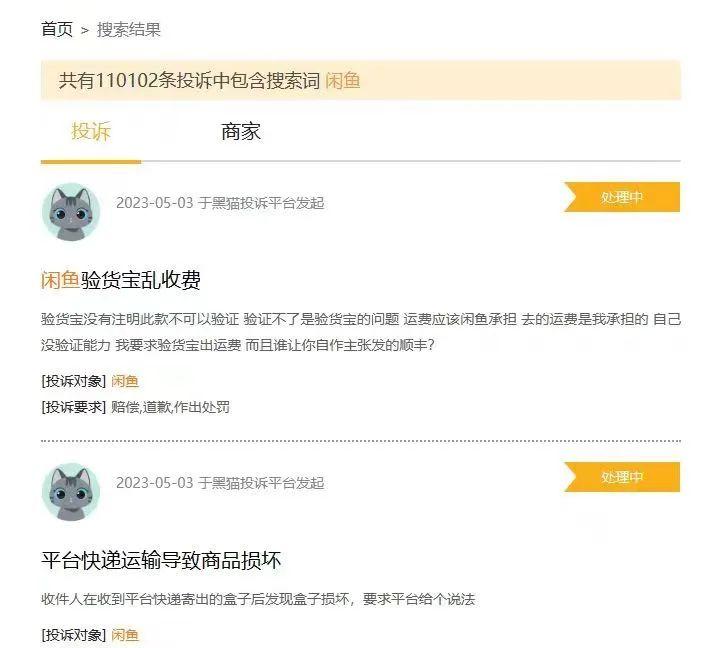Click the highlighted 闲鱼 search keyword in banner
Screen dimensions: 725x648
pyautogui.click(x=343, y=80)
